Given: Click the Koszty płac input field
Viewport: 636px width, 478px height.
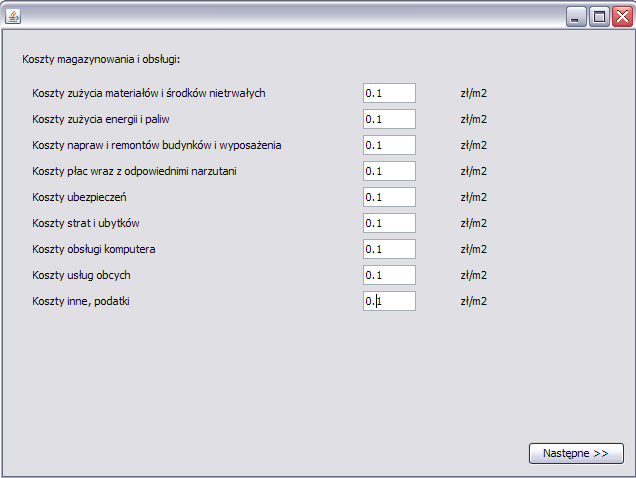Looking at the screenshot, I should [389, 171].
